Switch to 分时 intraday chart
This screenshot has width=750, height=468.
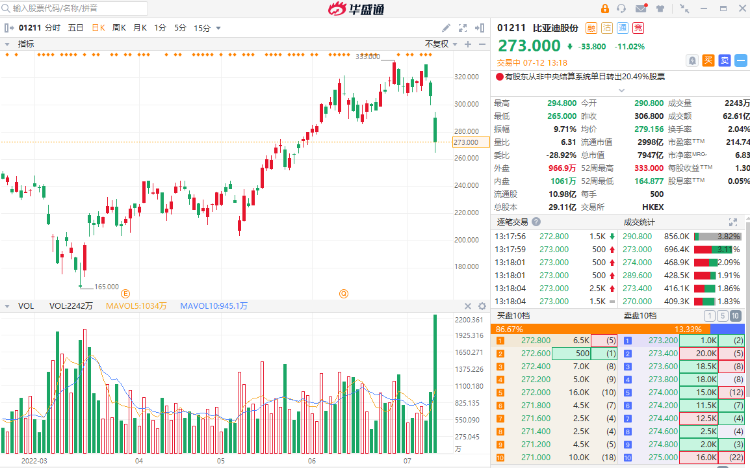[x=53, y=28]
